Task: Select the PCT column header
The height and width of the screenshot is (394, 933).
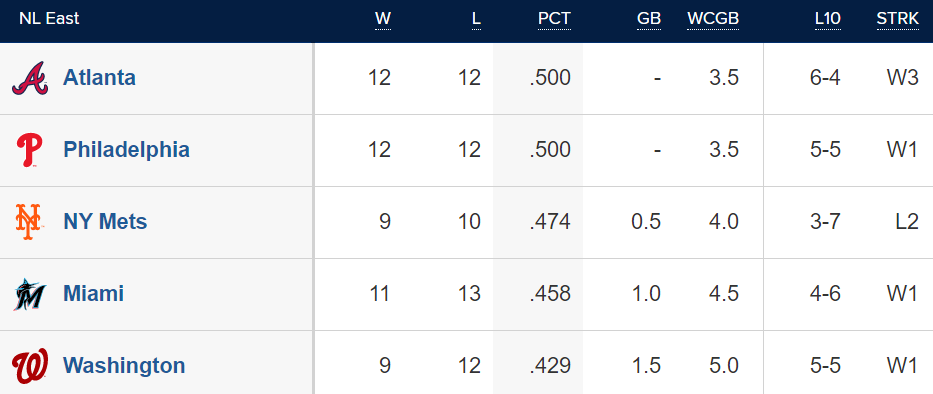Action: [x=554, y=19]
